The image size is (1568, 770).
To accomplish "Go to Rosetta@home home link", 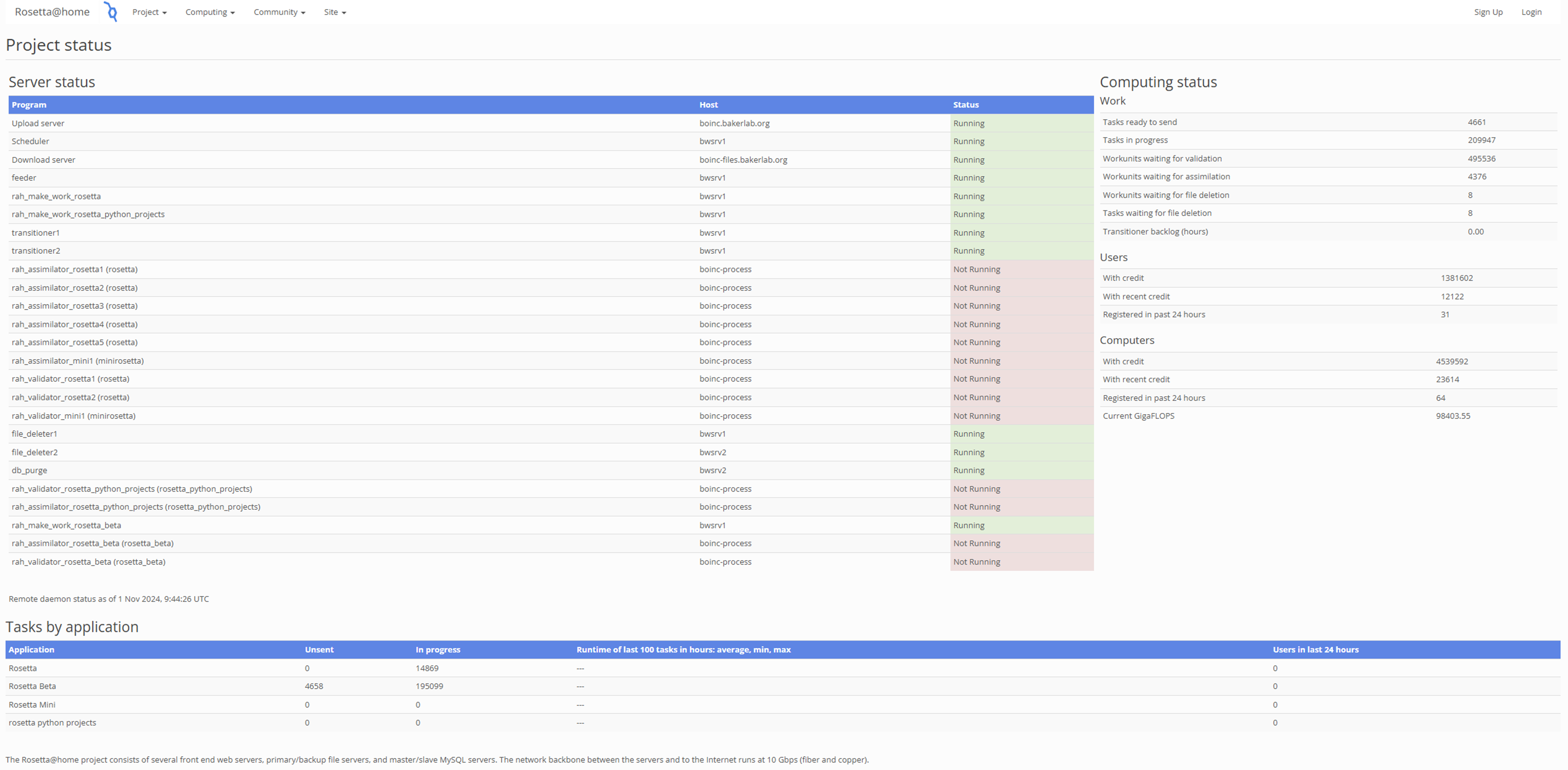I will (x=52, y=11).
